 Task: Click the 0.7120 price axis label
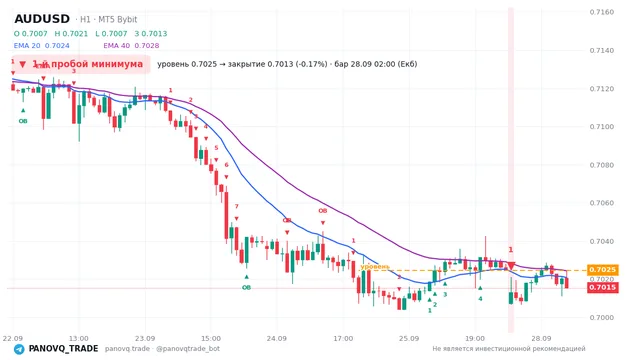(602, 89)
